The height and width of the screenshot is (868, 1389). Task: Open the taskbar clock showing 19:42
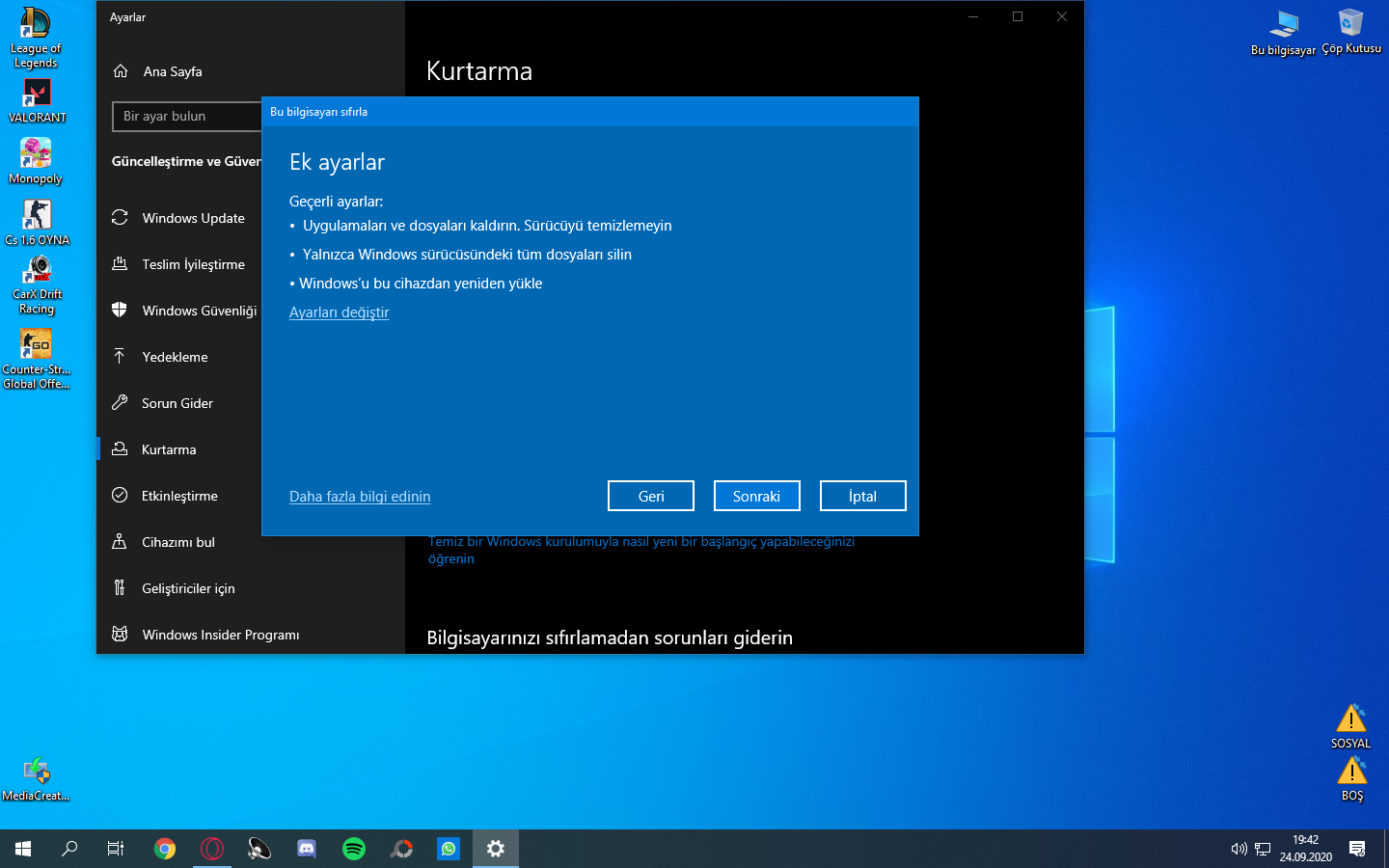(x=1306, y=849)
